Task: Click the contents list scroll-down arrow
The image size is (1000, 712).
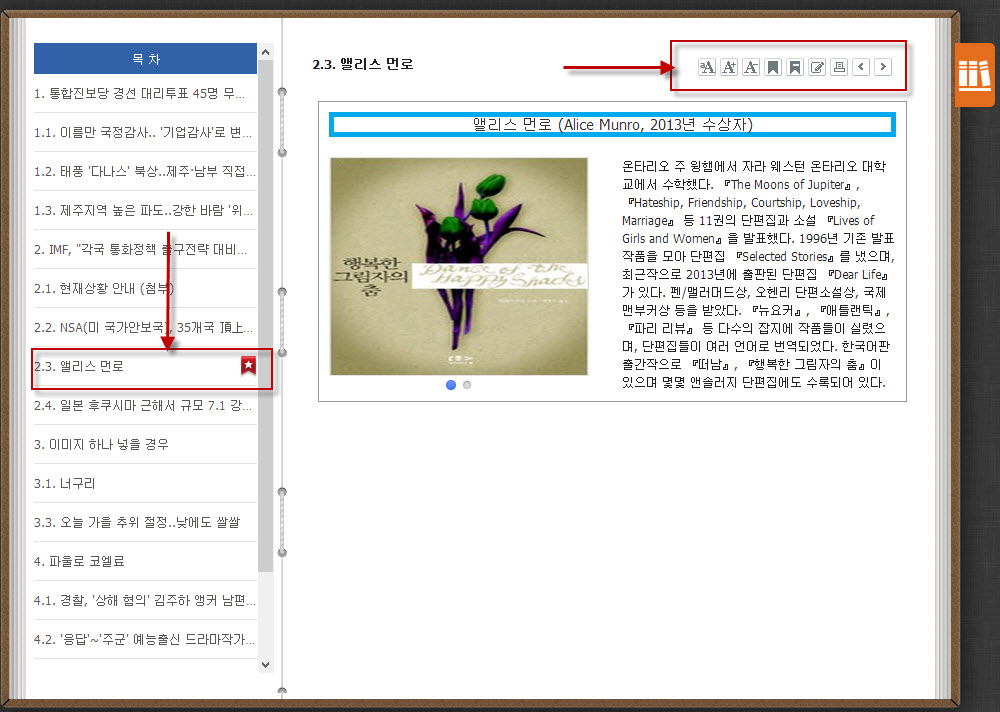Action: click(266, 665)
